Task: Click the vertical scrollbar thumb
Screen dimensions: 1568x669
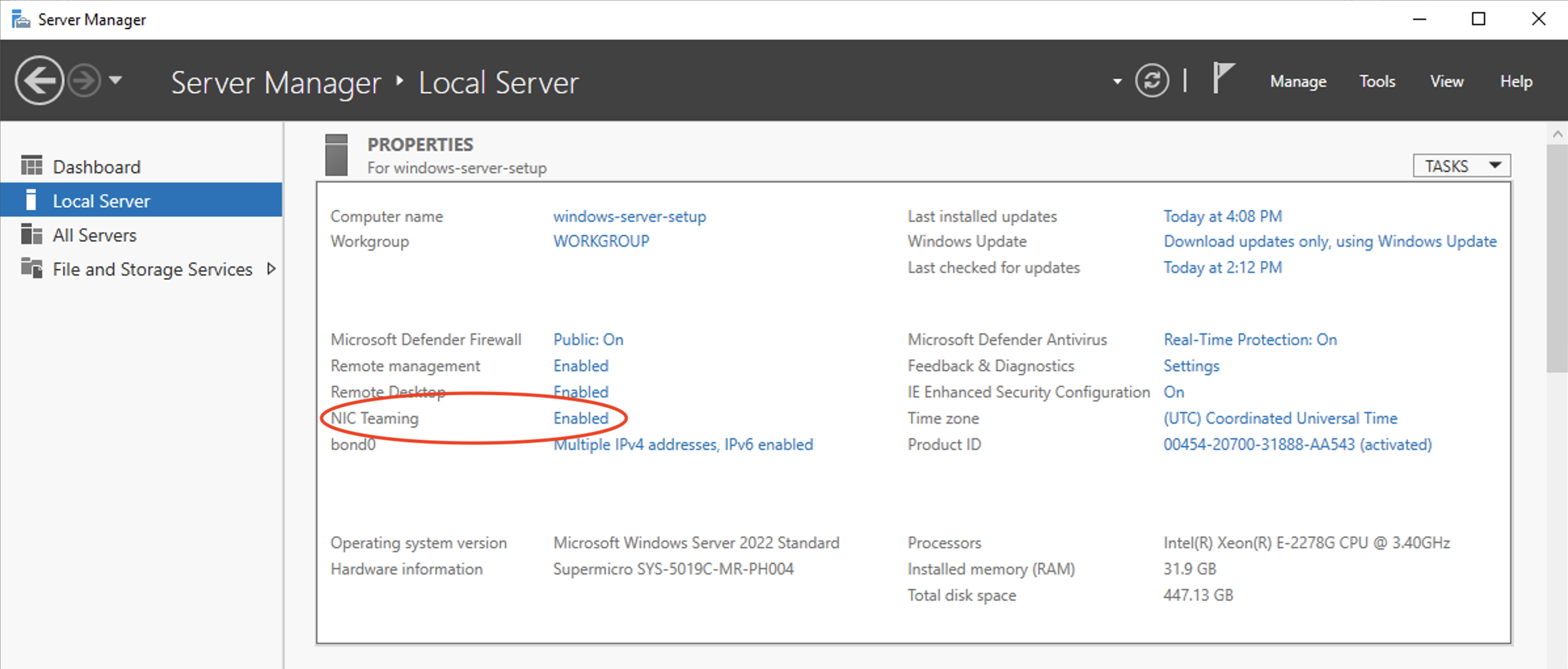Action: click(x=1558, y=258)
